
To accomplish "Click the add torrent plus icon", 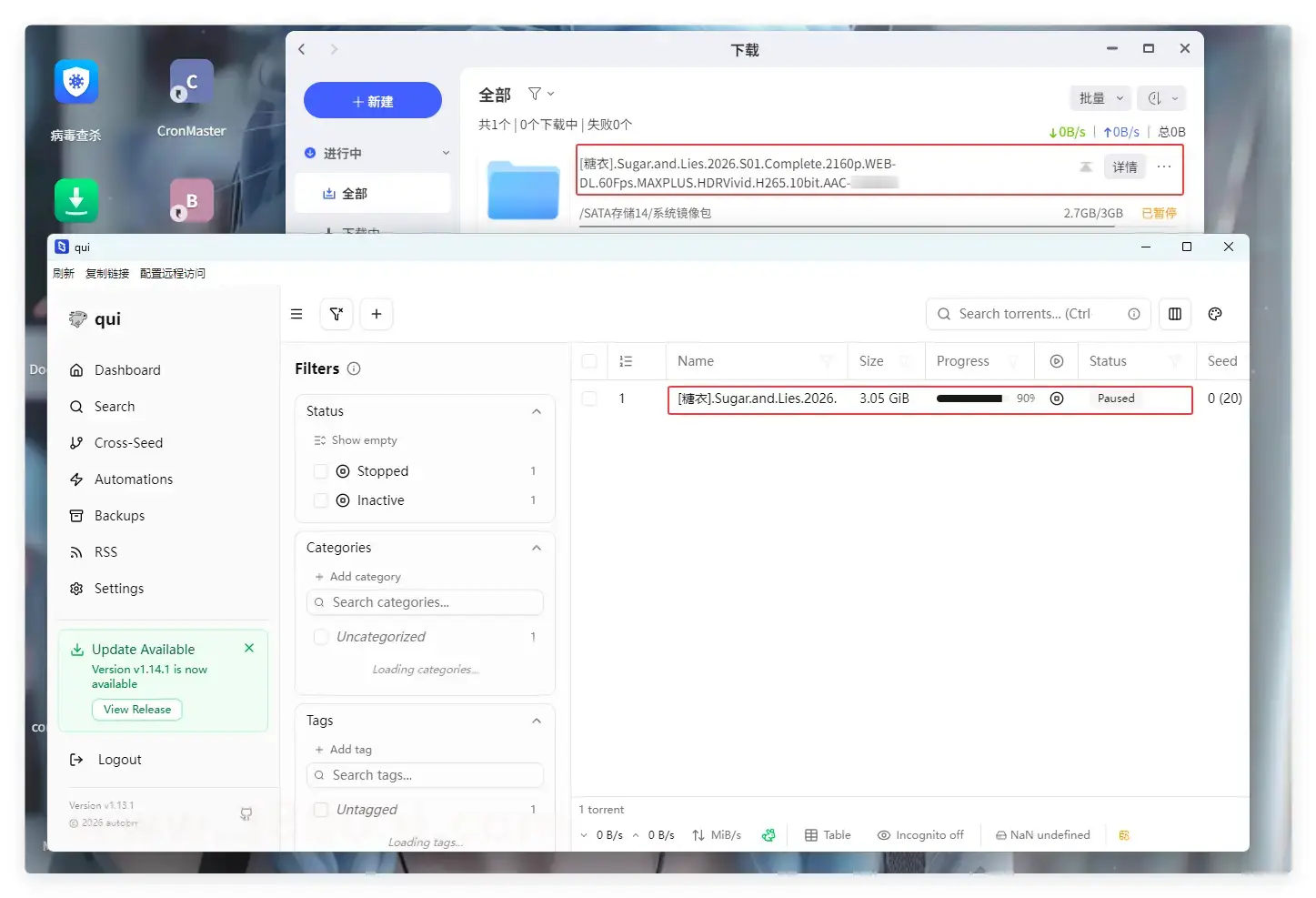I will tap(377, 313).
